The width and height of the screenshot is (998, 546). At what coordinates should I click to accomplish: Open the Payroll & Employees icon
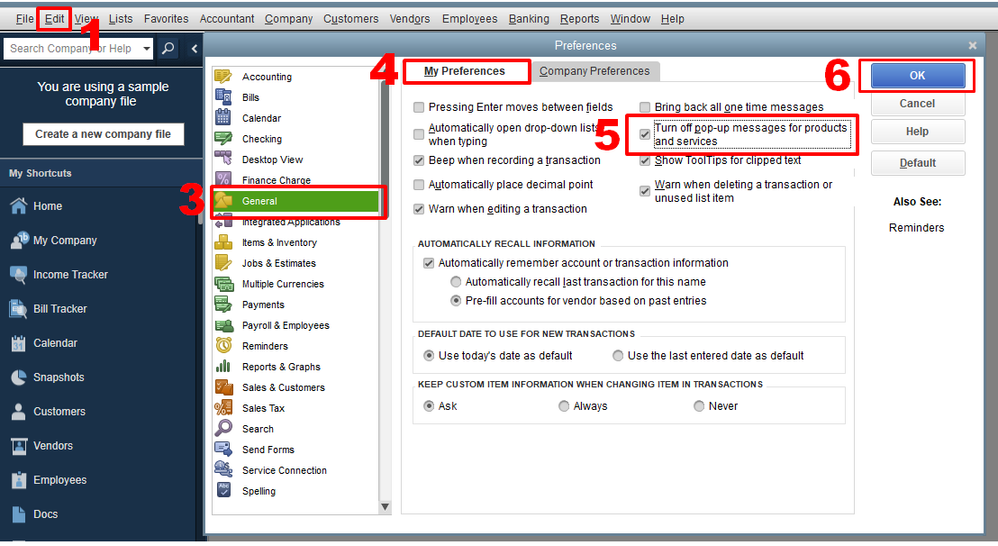coord(223,325)
